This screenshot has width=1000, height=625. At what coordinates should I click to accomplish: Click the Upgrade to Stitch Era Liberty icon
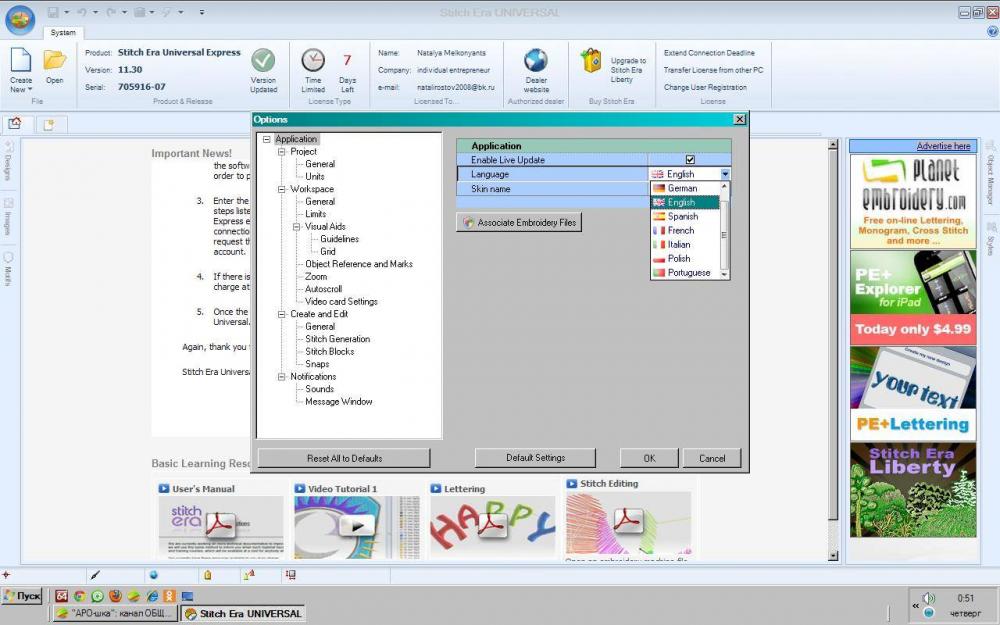click(591, 61)
